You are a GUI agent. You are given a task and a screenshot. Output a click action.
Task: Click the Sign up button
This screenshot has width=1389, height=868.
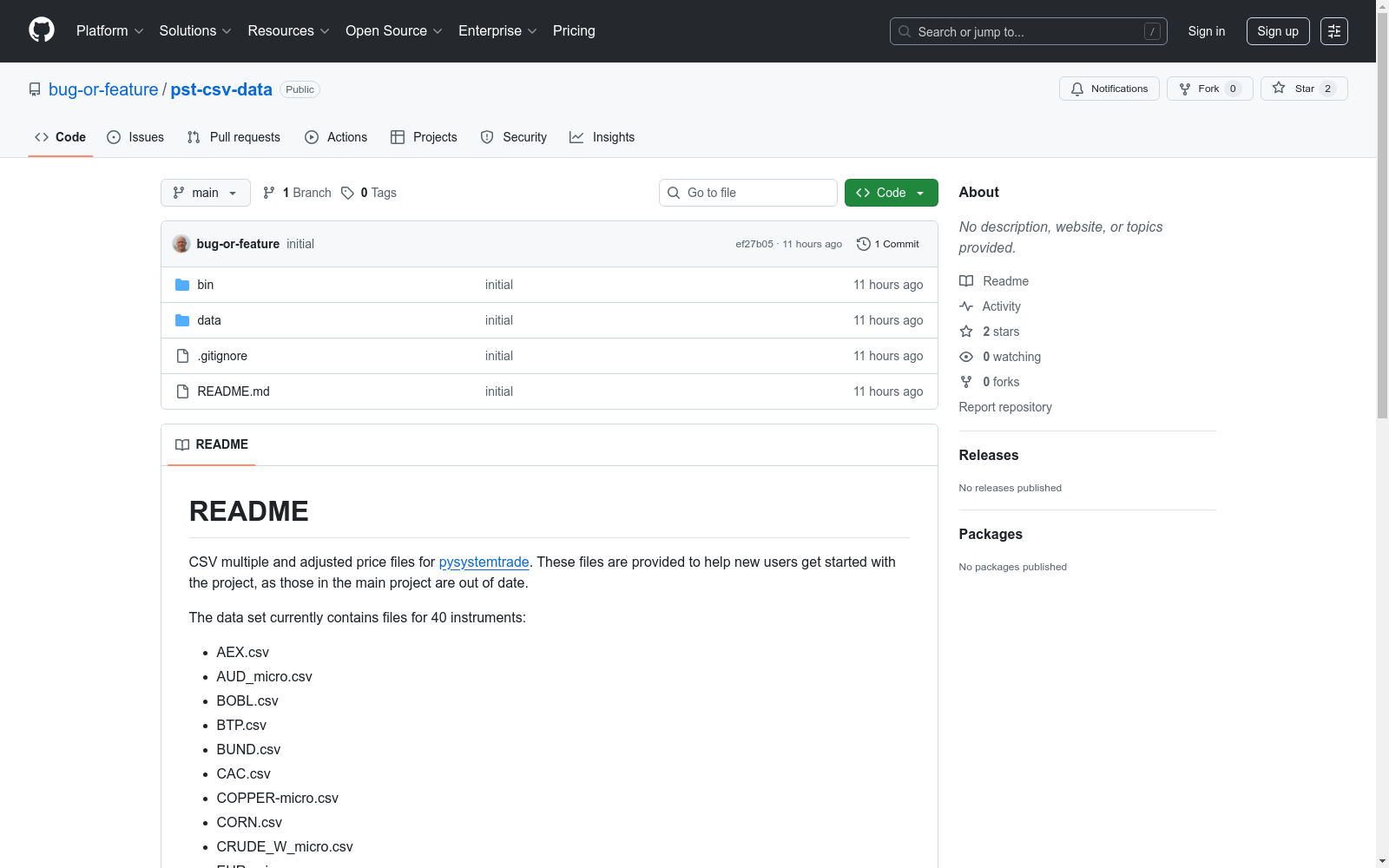[x=1278, y=31]
